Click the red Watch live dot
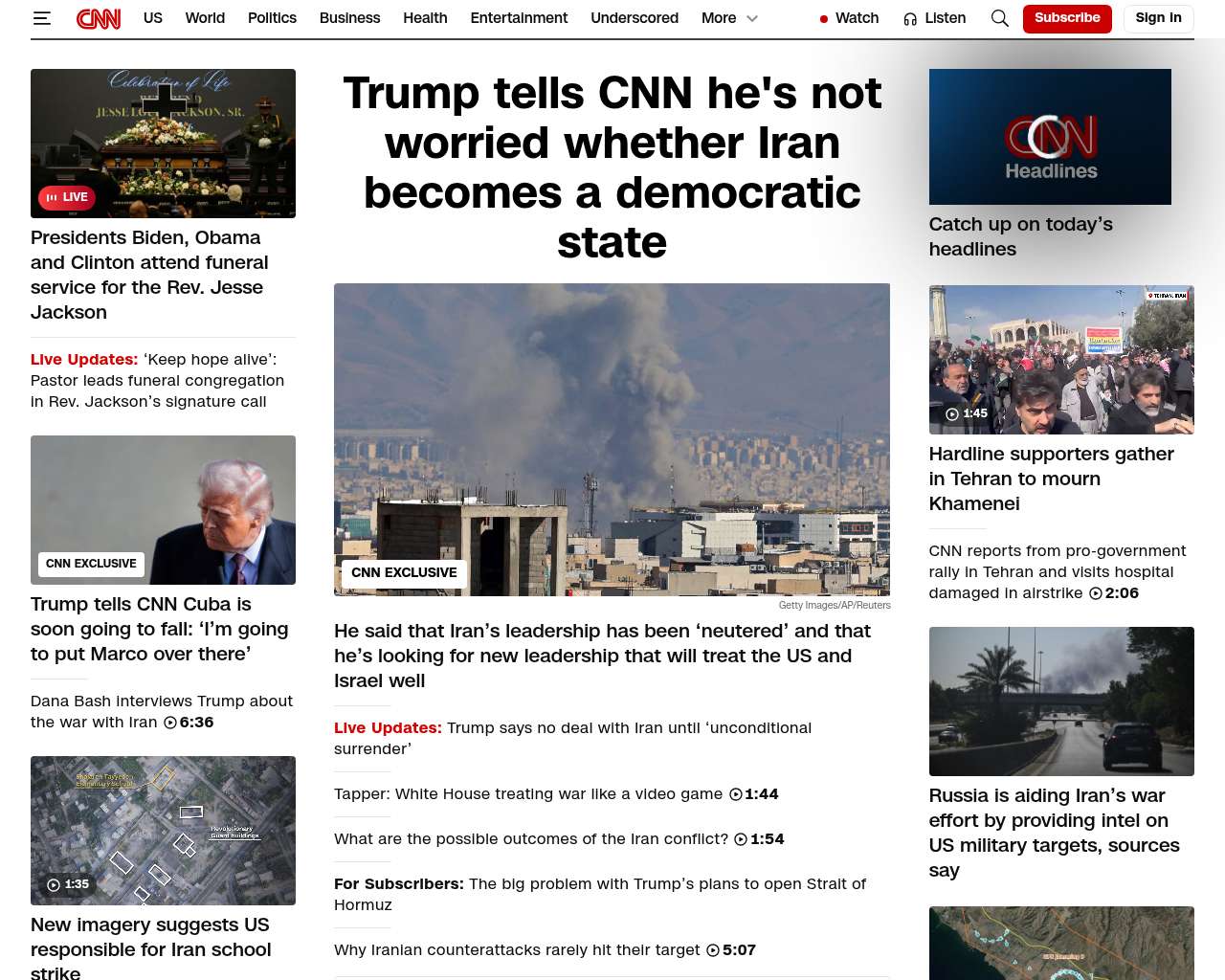Viewport: 1225px width, 980px height. pyautogui.click(x=823, y=19)
